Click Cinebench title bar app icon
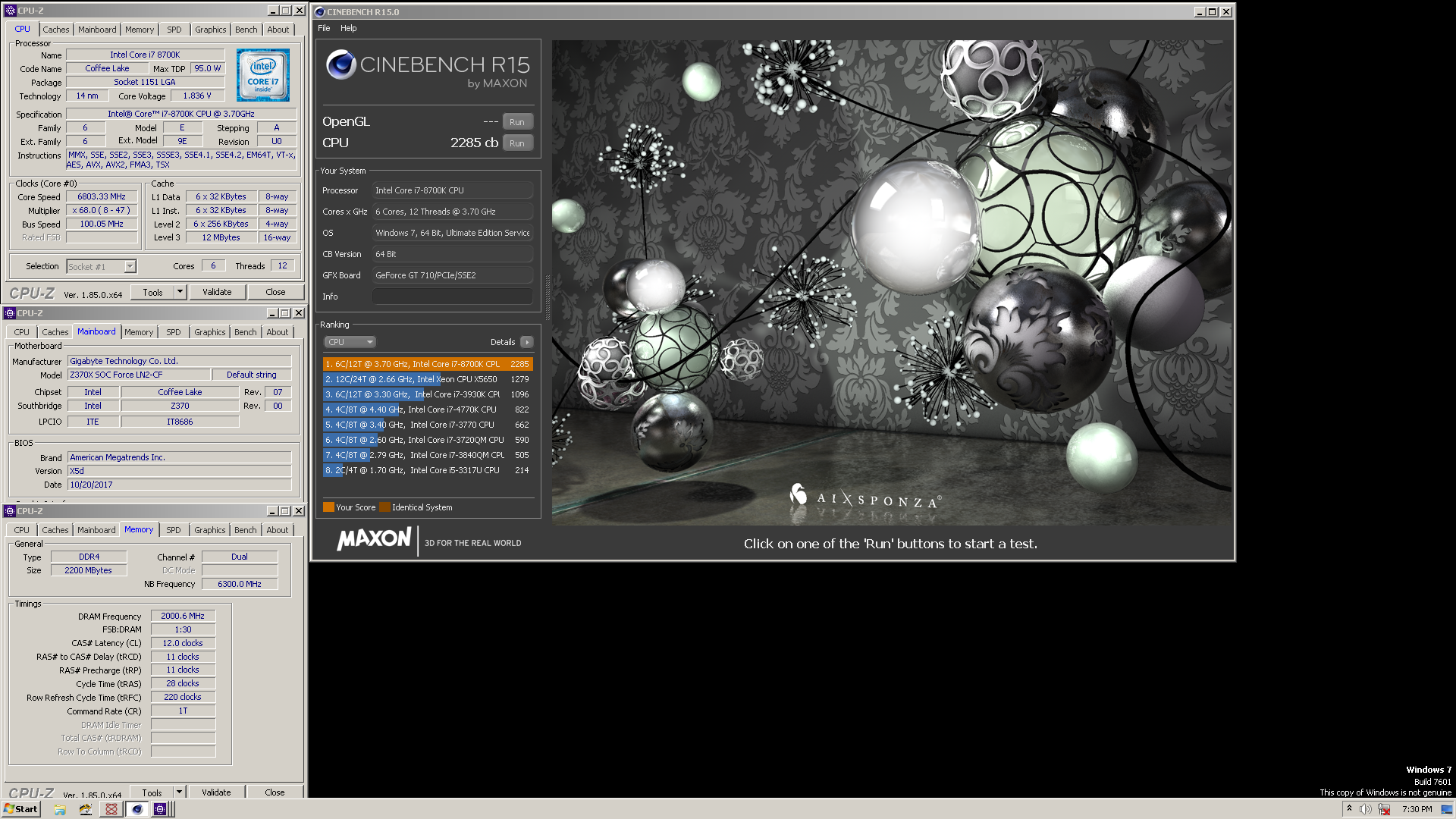1456x819 pixels. [x=320, y=11]
